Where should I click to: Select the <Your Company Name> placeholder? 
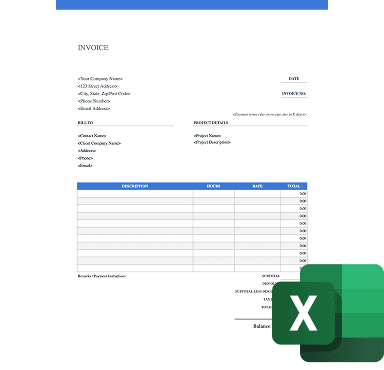click(100, 79)
